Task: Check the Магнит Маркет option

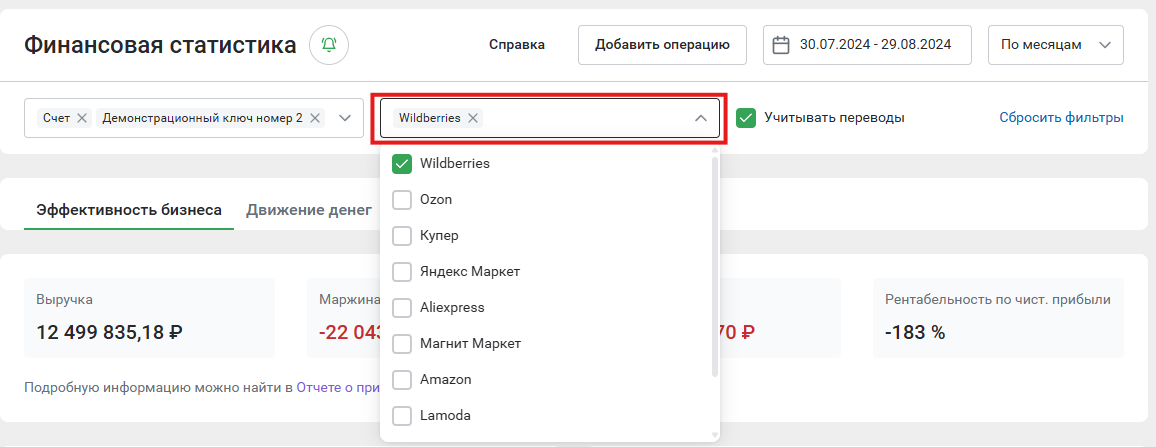Action: [402, 344]
